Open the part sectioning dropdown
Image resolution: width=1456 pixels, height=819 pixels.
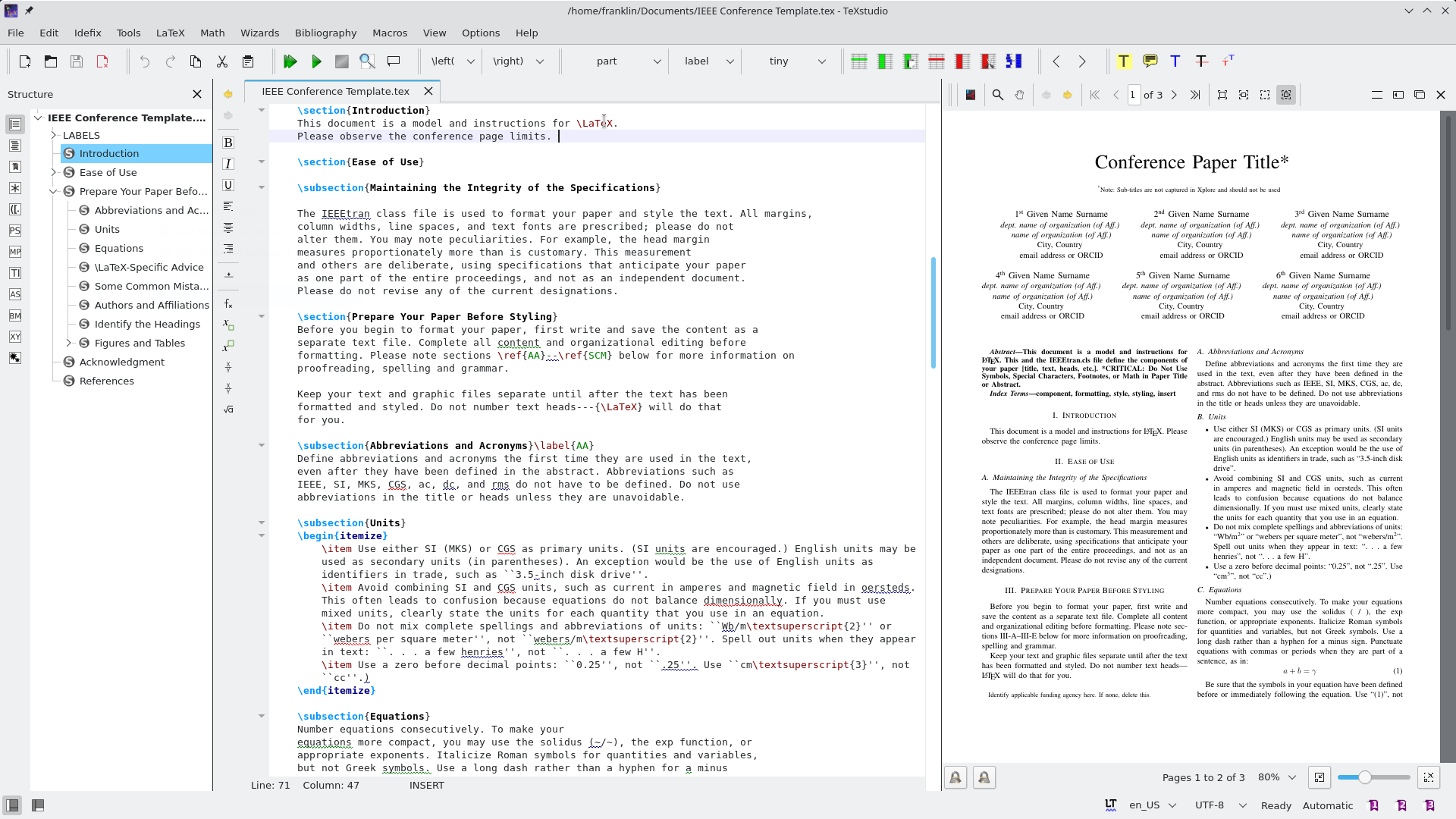[x=618, y=61]
